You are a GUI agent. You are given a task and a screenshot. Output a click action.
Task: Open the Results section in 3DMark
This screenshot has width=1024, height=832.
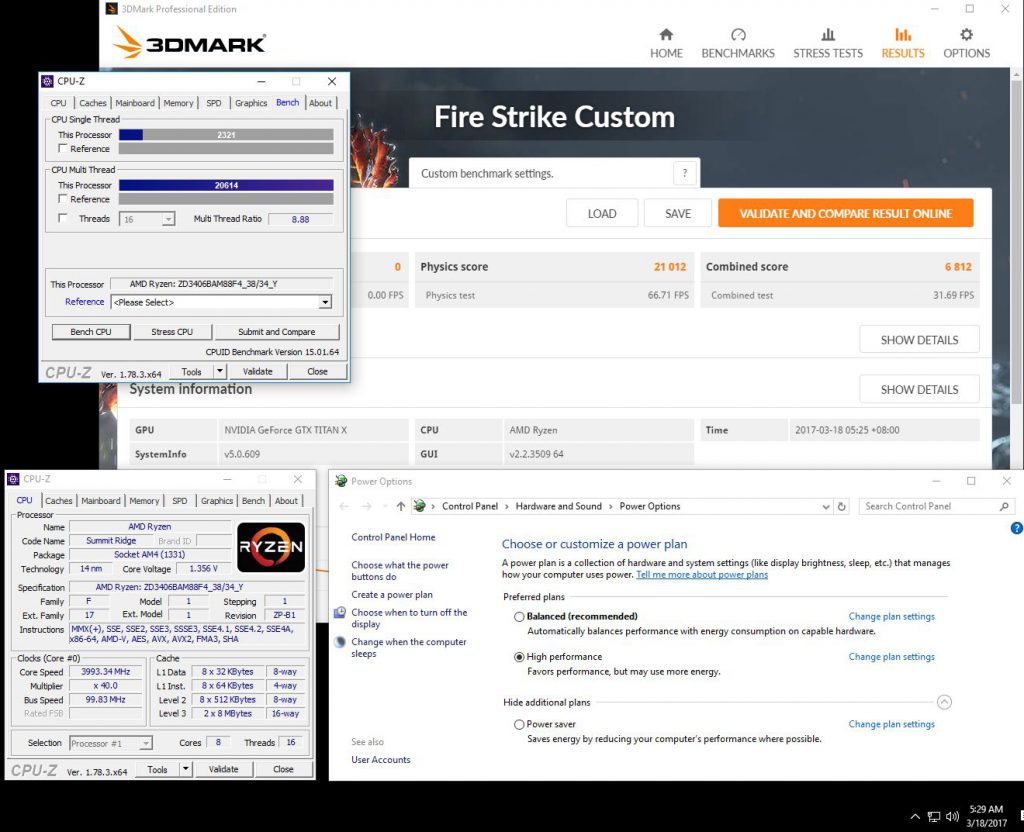click(903, 44)
